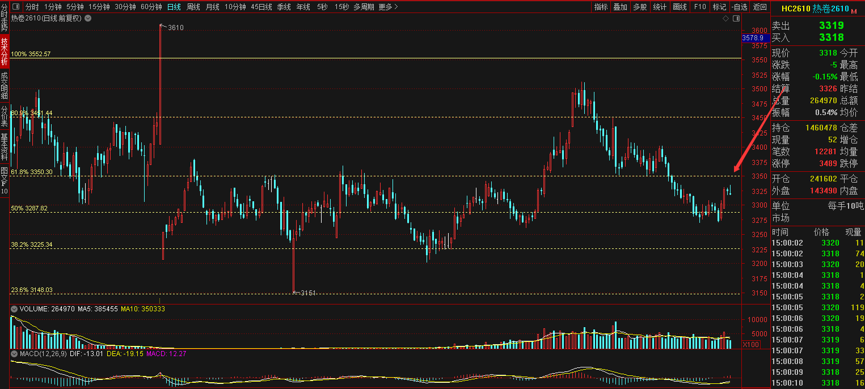Screen dimensions: 865x389
Task: Click the MA5: 385455 value
Action: [98, 310]
